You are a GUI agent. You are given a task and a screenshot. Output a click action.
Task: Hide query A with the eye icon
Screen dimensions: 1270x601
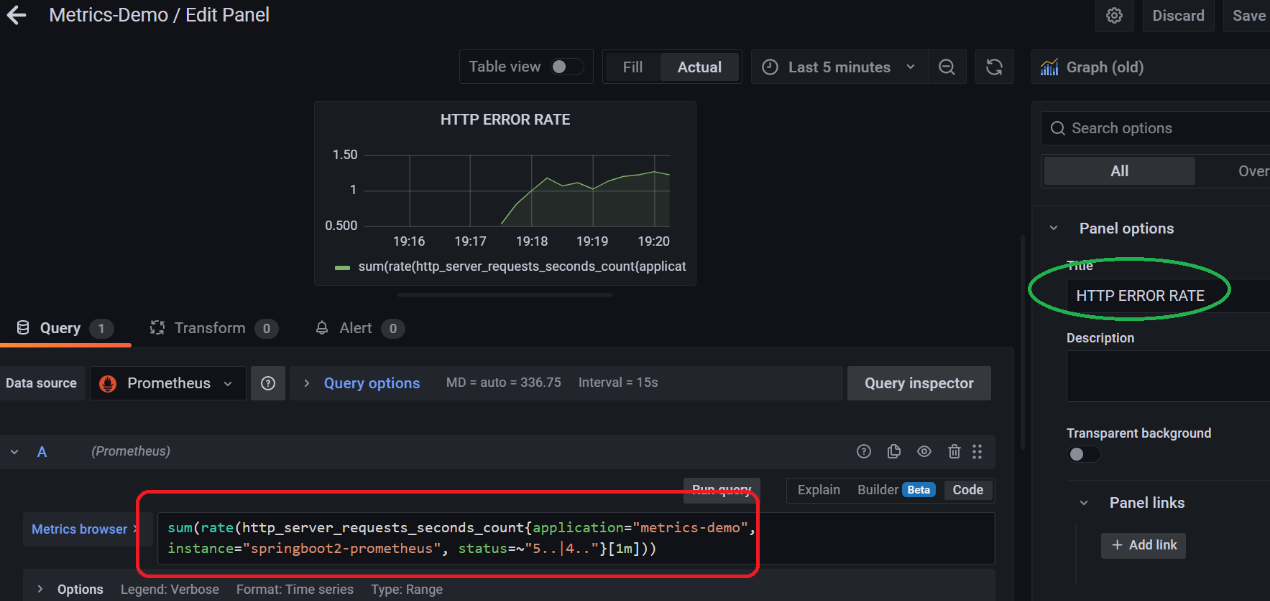(x=924, y=452)
